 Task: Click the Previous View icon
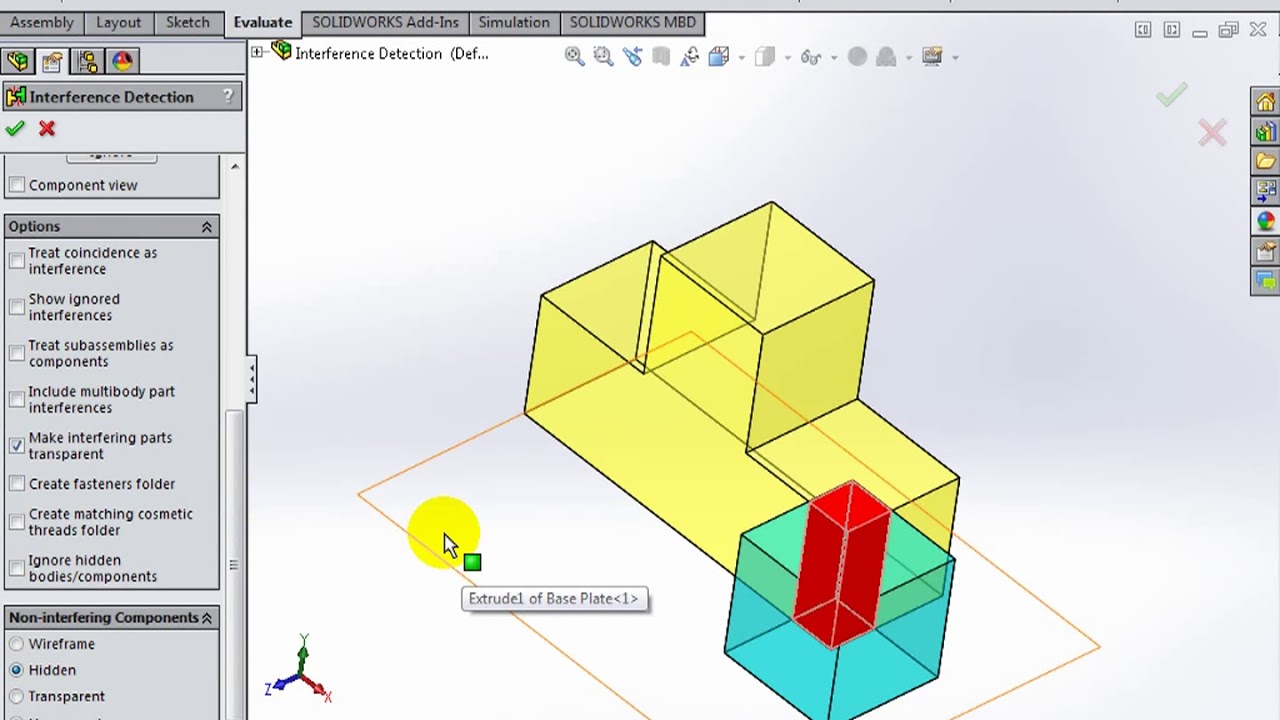(632, 57)
